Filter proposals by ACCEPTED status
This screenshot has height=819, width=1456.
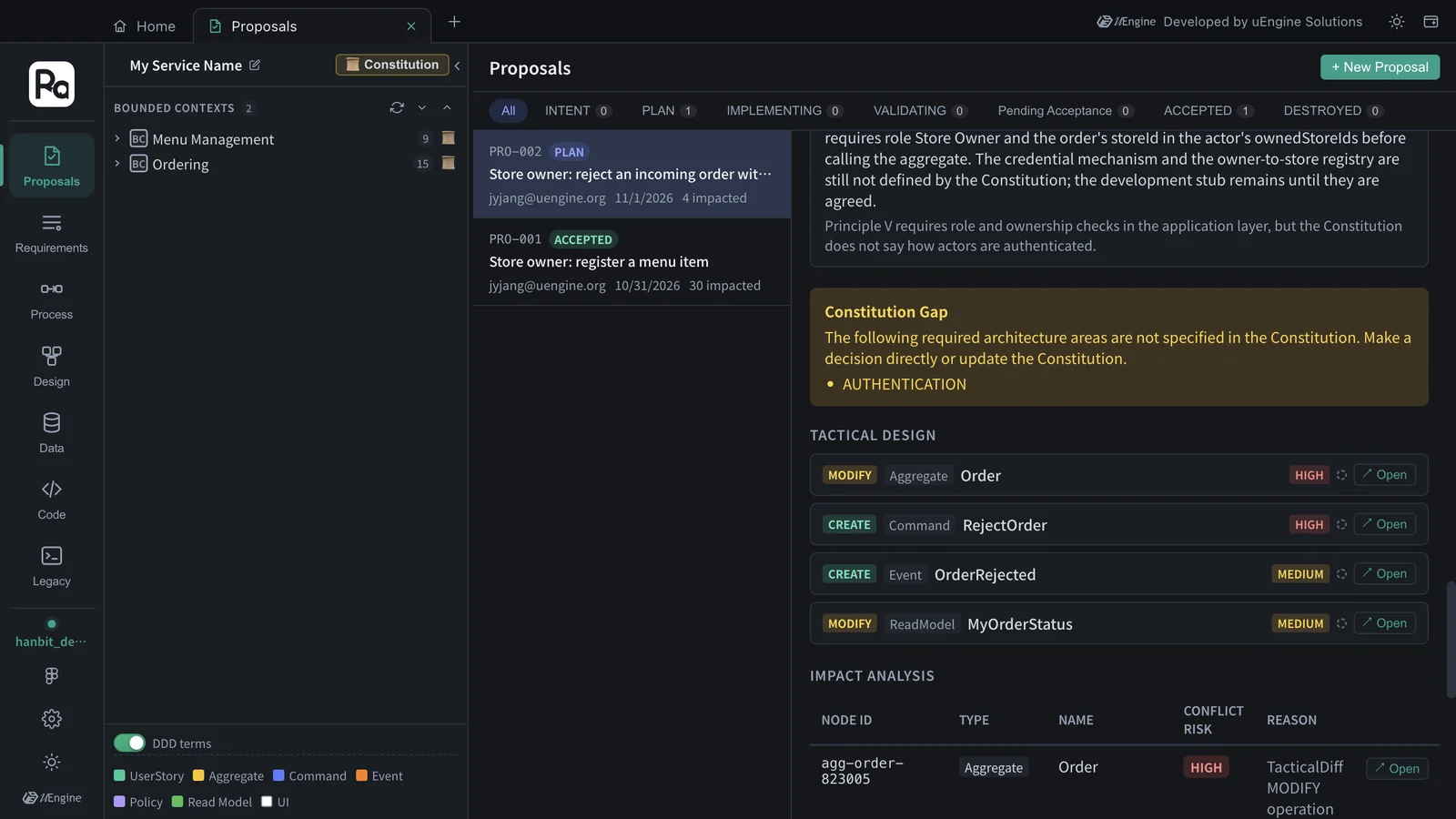tap(1208, 111)
